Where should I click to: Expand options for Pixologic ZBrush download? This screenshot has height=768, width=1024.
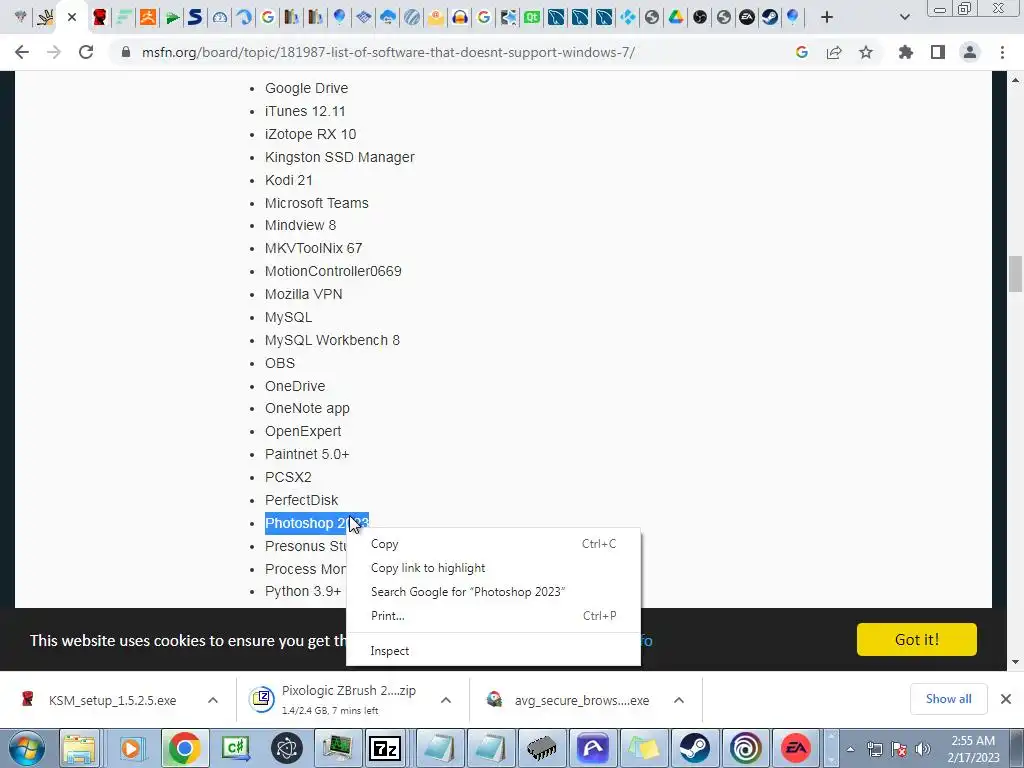click(446, 700)
